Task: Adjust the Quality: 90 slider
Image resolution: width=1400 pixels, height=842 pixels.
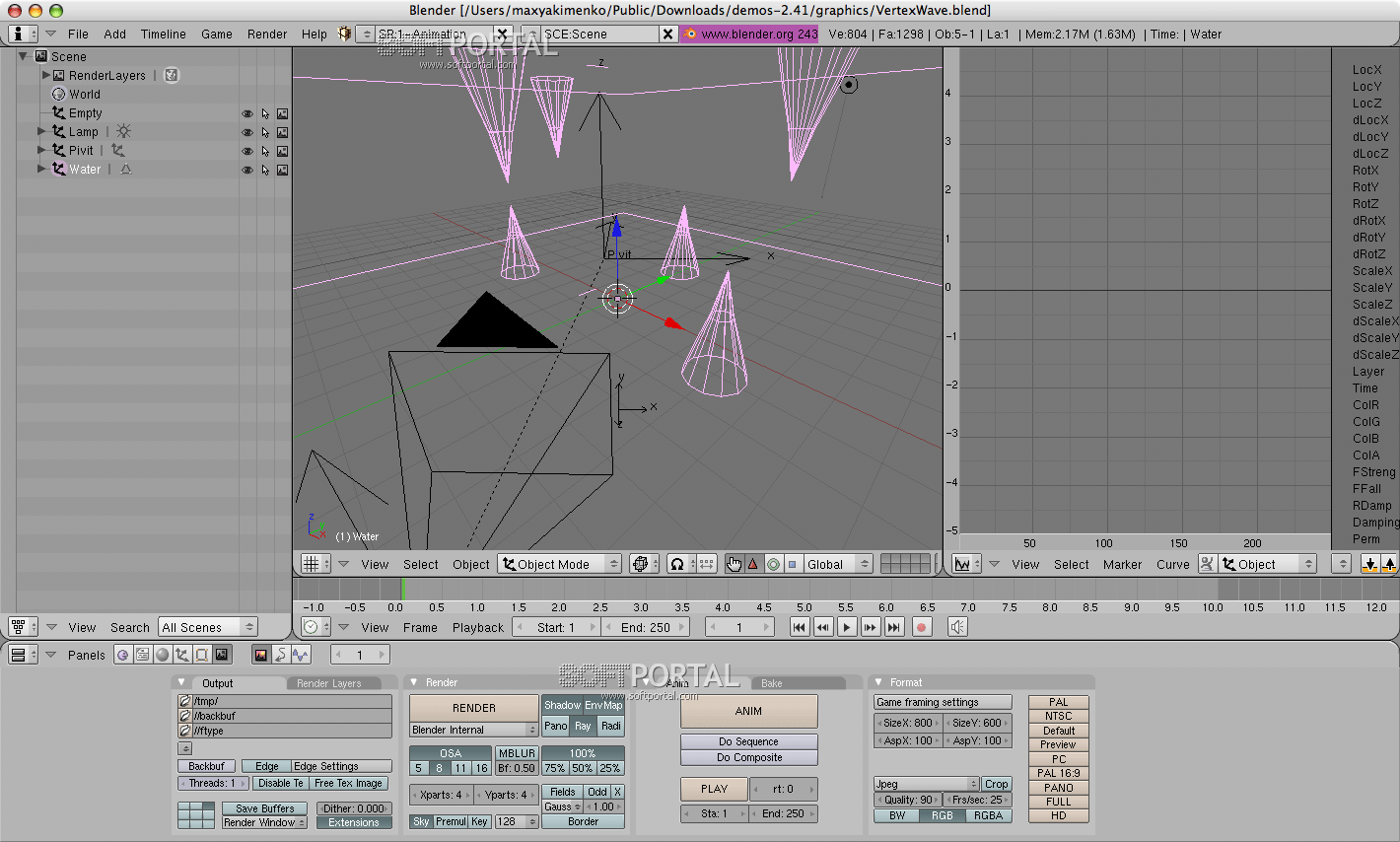Action: [908, 800]
